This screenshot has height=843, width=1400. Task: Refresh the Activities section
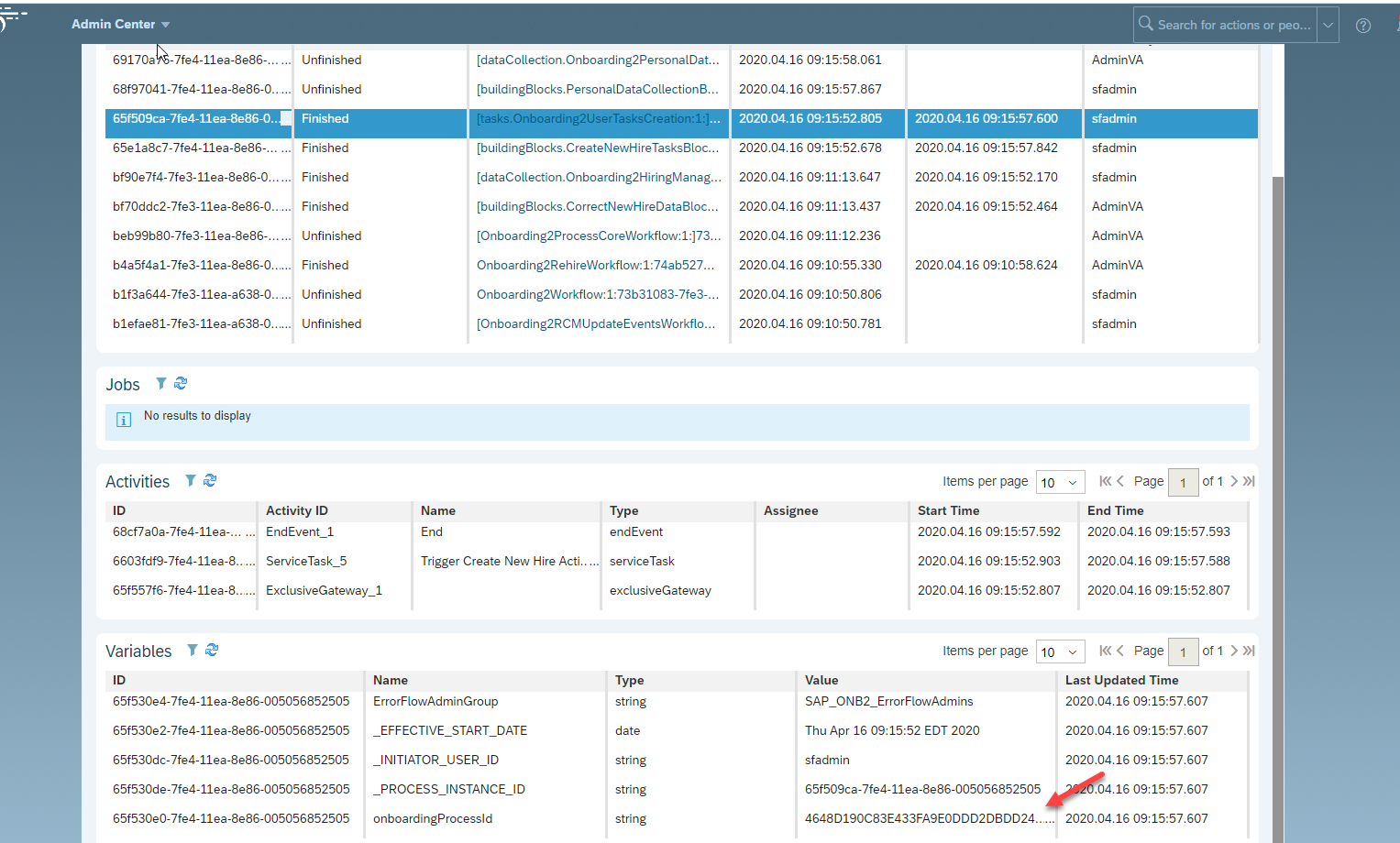[x=210, y=480]
